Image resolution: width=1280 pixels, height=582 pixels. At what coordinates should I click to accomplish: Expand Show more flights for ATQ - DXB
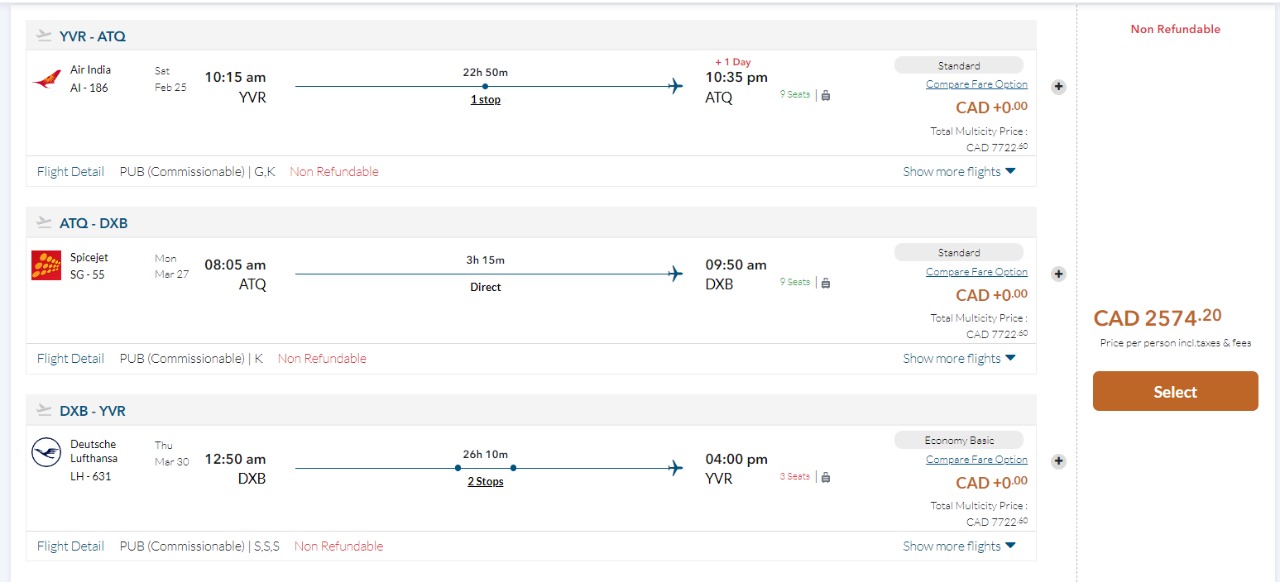coord(959,358)
